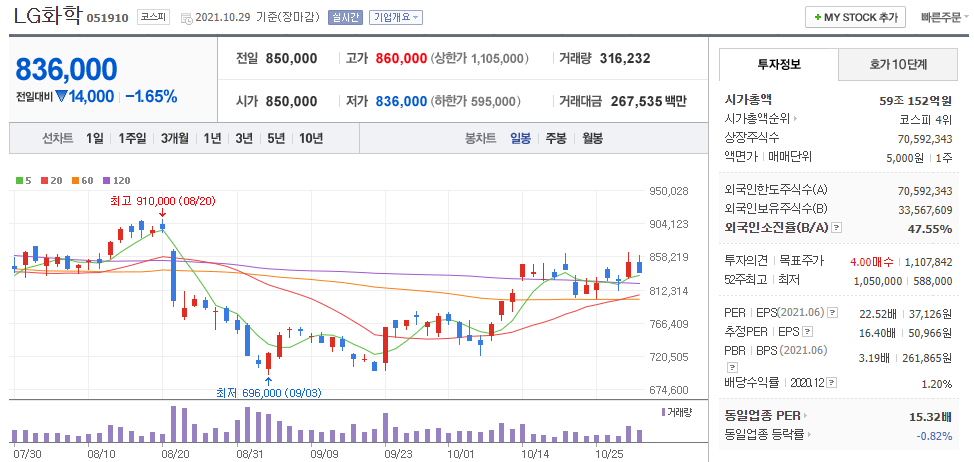Click 상장주식수 value 70,592,343
Screen dimensions: 974x462
[925, 138]
